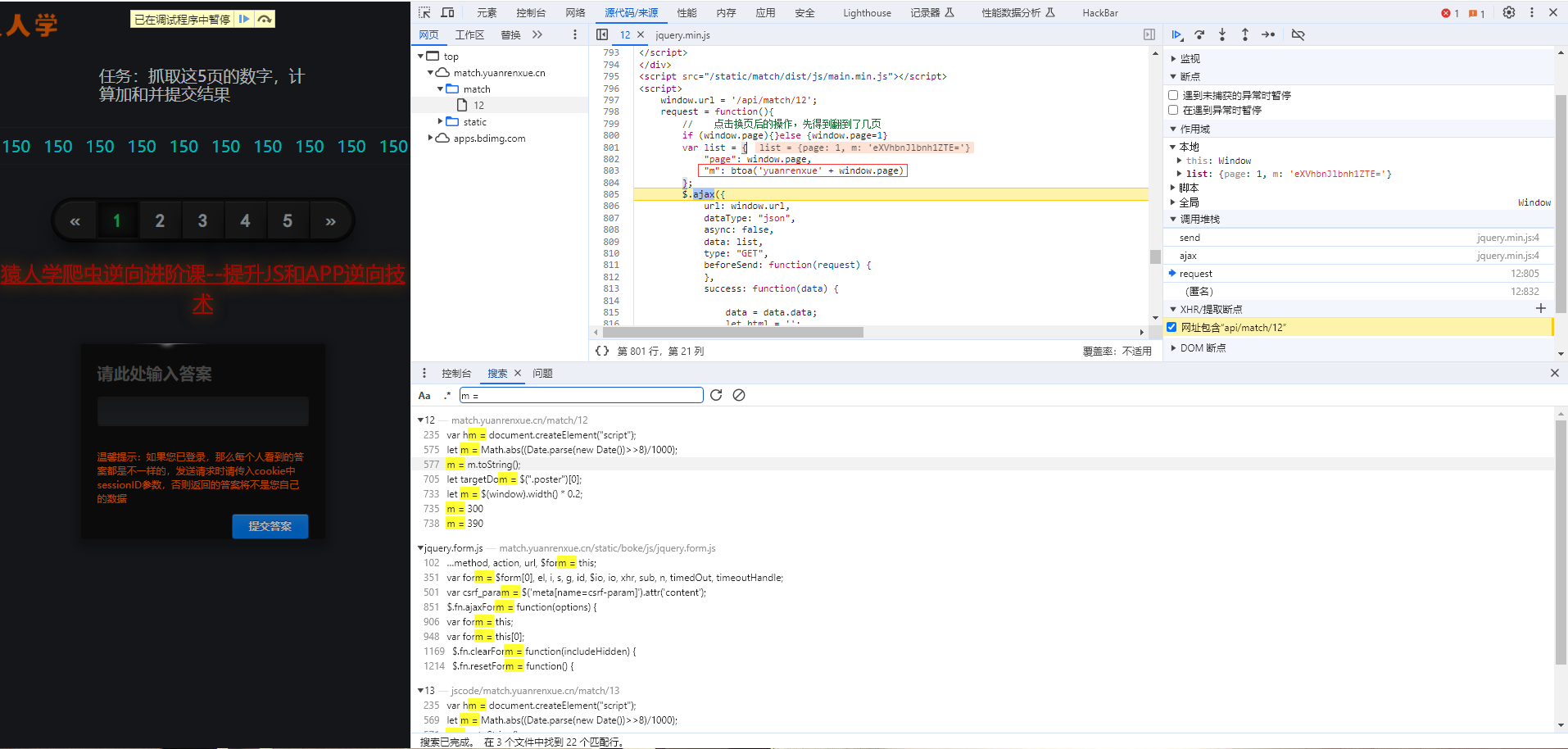The width and height of the screenshot is (1568, 749).
Task: Expand the 全局 scope entry
Action: [x=1172, y=202]
